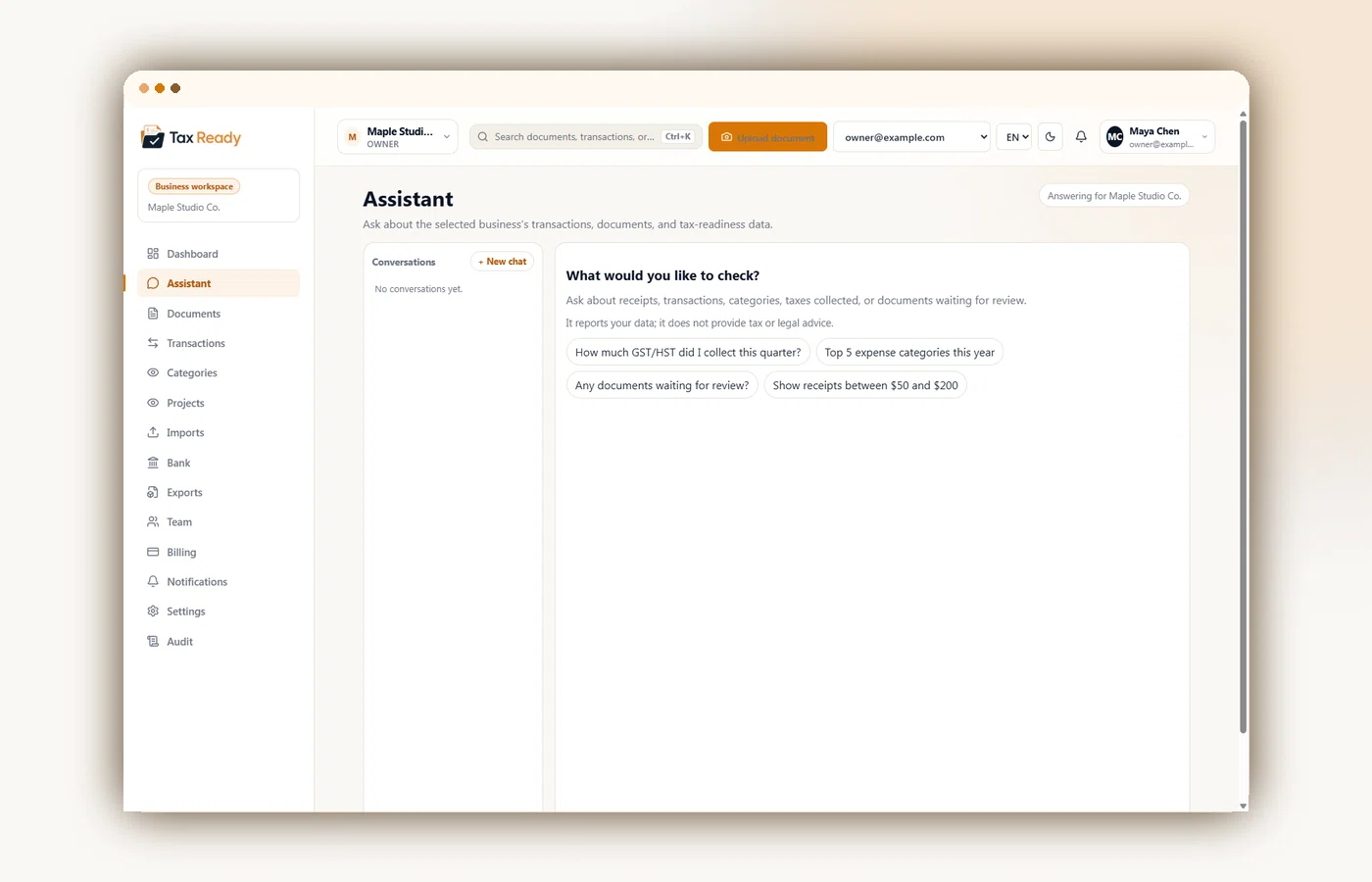Viewport: 1372px width, 882px height.
Task: Click the Projects eye icon
Action: (x=153, y=403)
